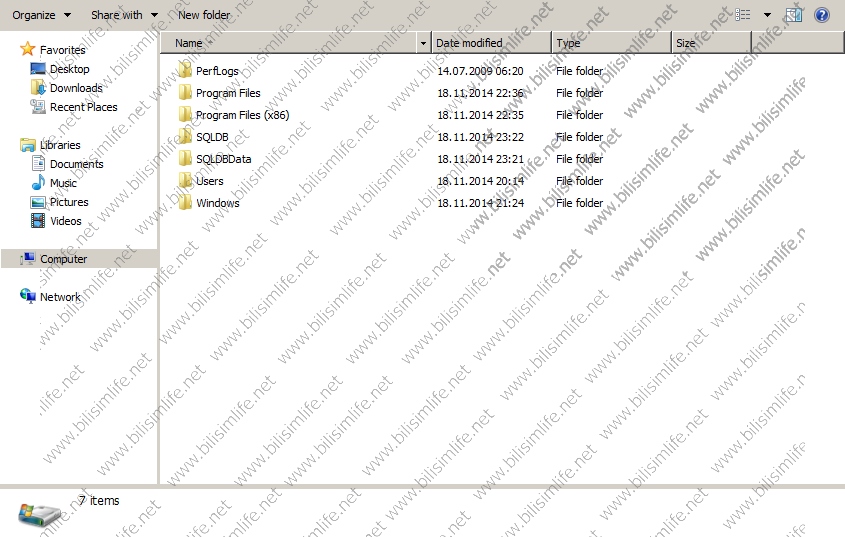Click the date 18.11.2014 23:22
Viewport: 845px width, 537px height.
480,137
